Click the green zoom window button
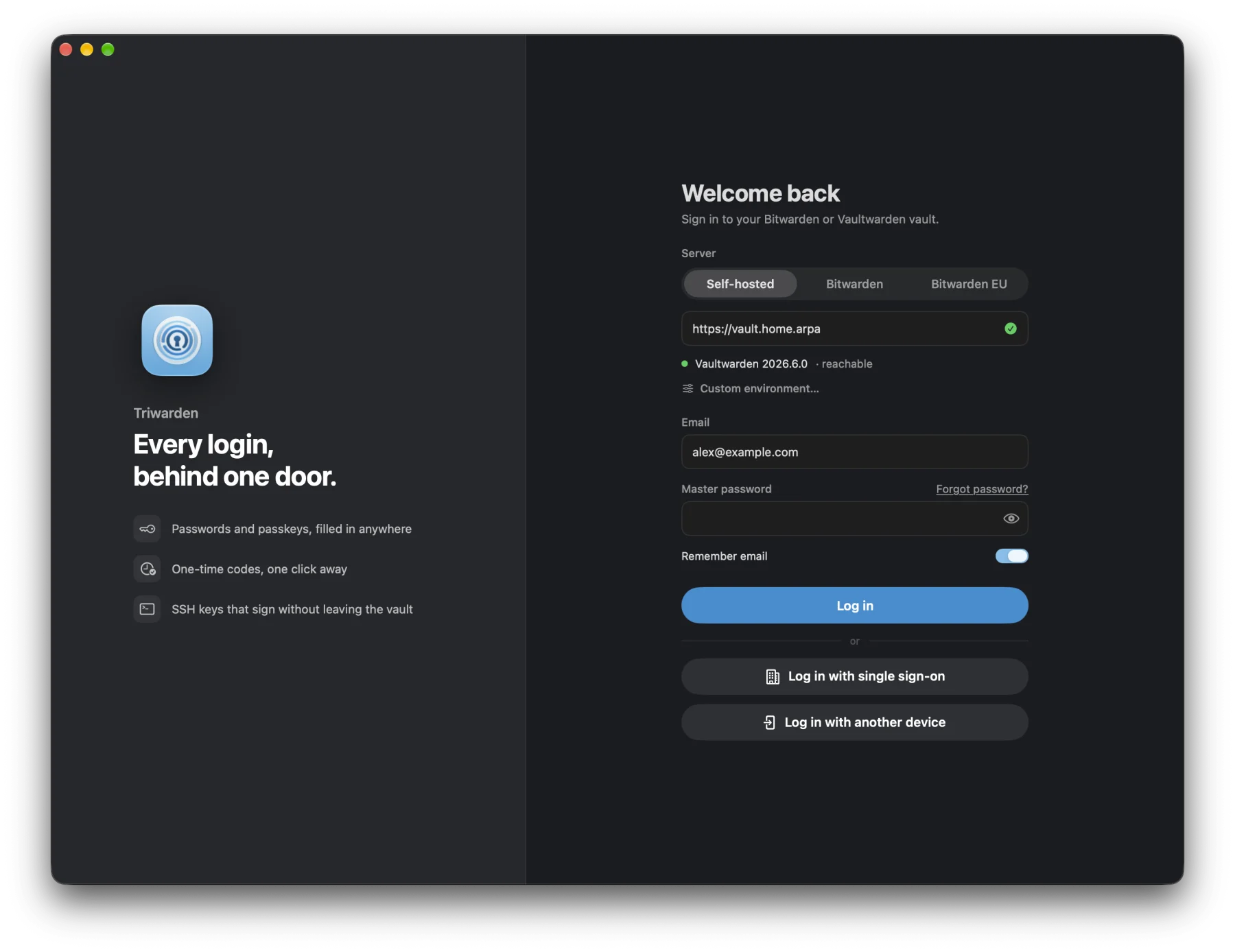Screen dimensions: 1235x952 pos(108,49)
